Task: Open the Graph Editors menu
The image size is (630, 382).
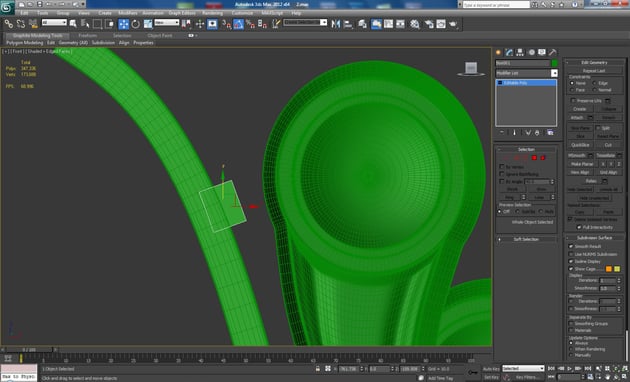Action: click(182, 13)
